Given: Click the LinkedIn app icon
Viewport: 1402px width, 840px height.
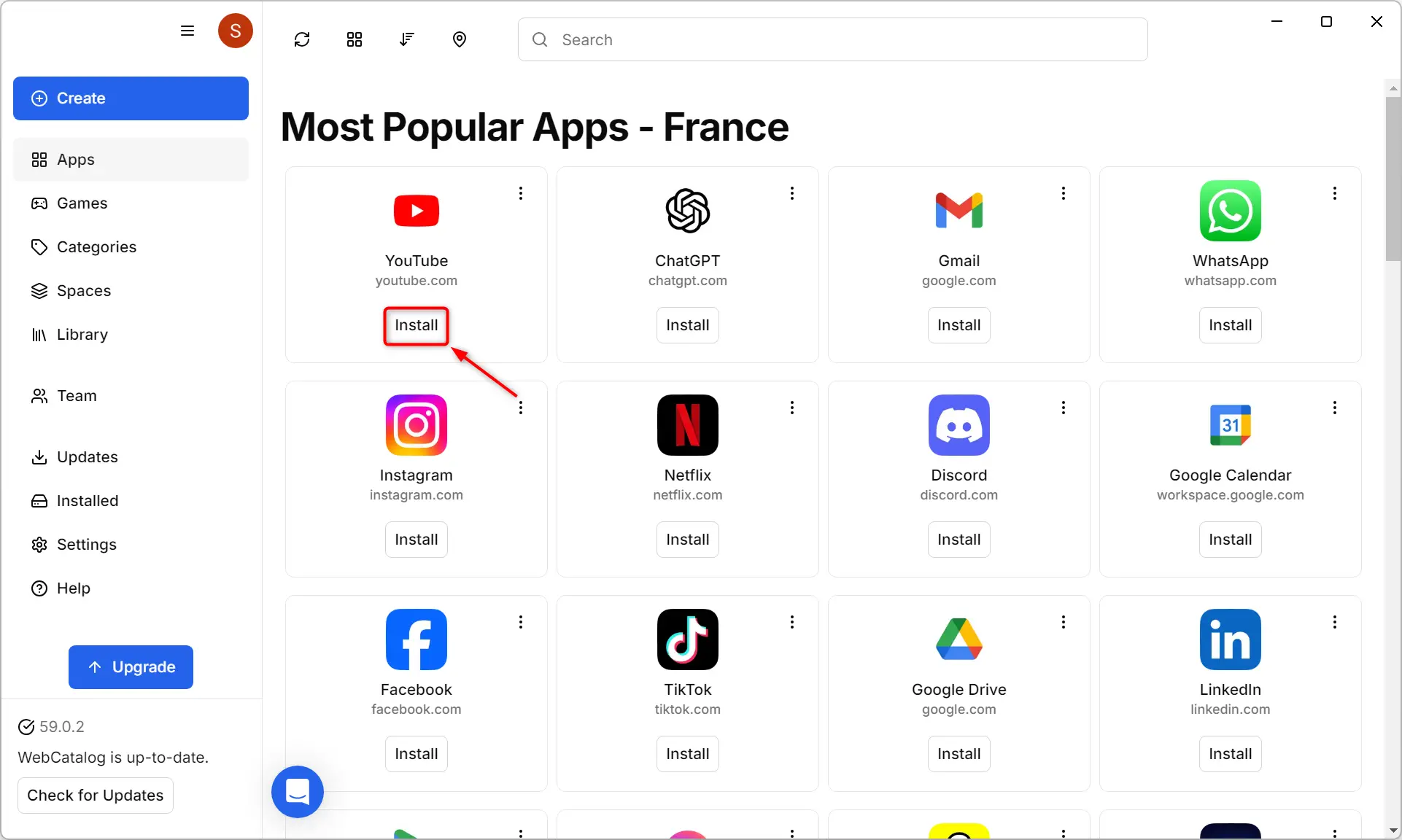Looking at the screenshot, I should click(x=1229, y=639).
